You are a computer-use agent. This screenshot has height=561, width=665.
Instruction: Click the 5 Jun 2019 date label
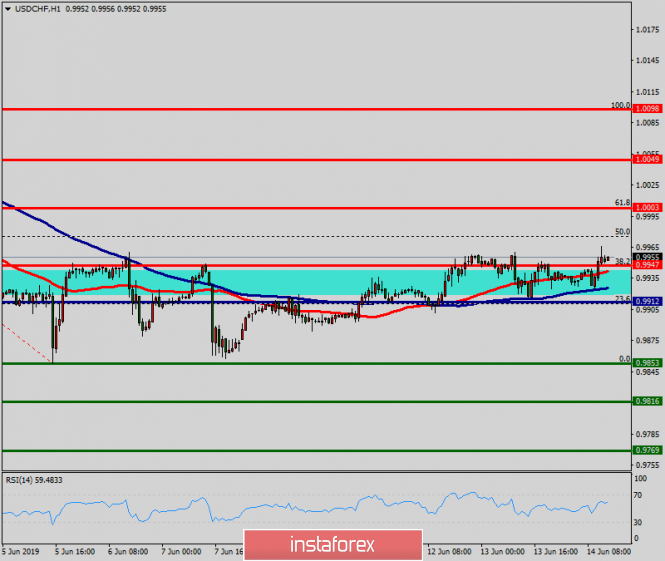pos(20,550)
